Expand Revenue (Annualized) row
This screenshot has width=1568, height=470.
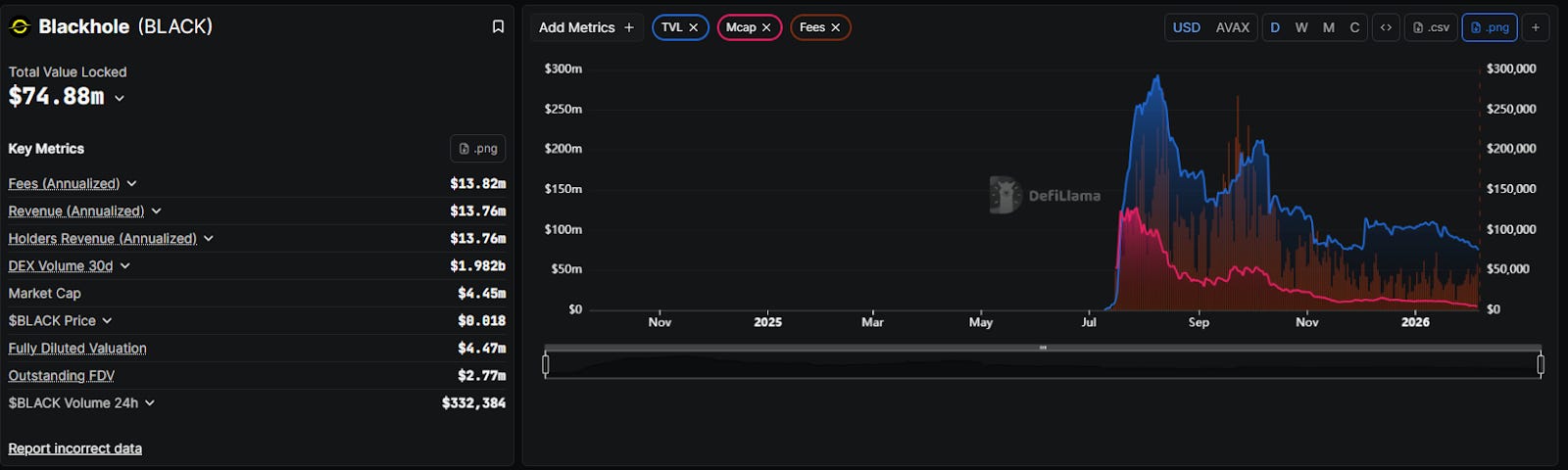click(x=156, y=211)
